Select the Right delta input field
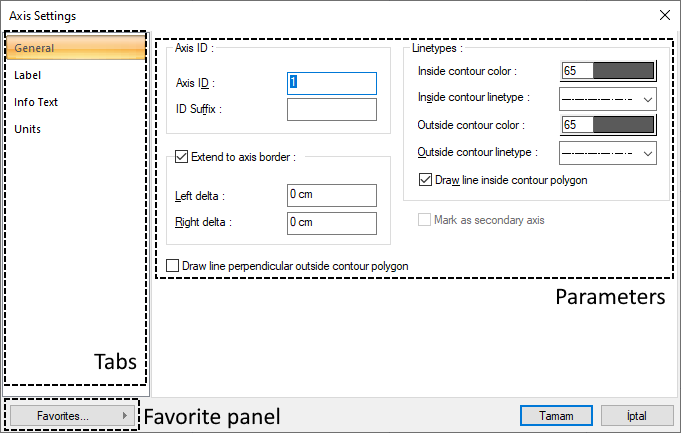The image size is (681, 433). pos(331,222)
